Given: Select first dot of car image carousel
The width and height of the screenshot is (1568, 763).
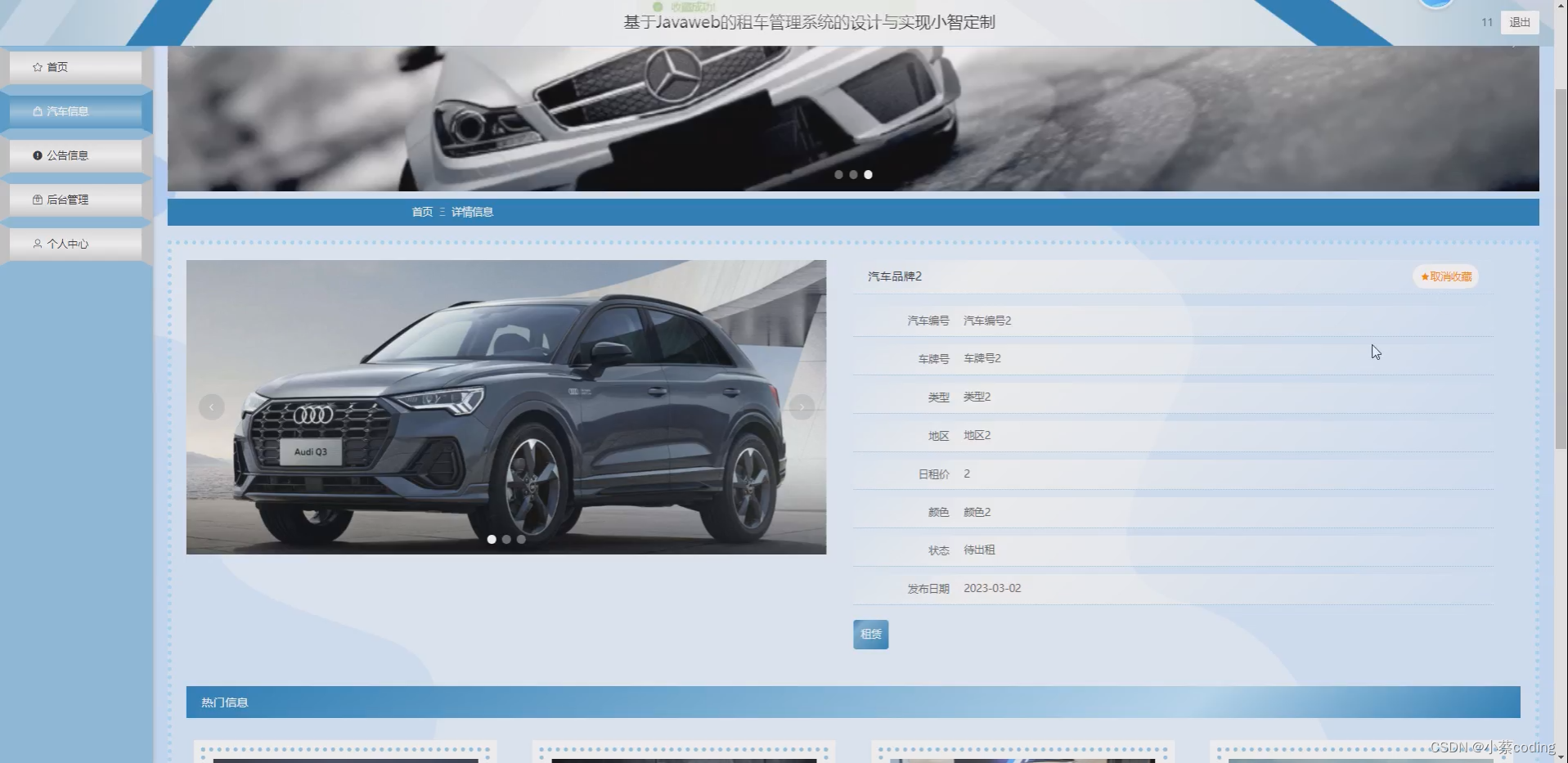Looking at the screenshot, I should [492, 539].
